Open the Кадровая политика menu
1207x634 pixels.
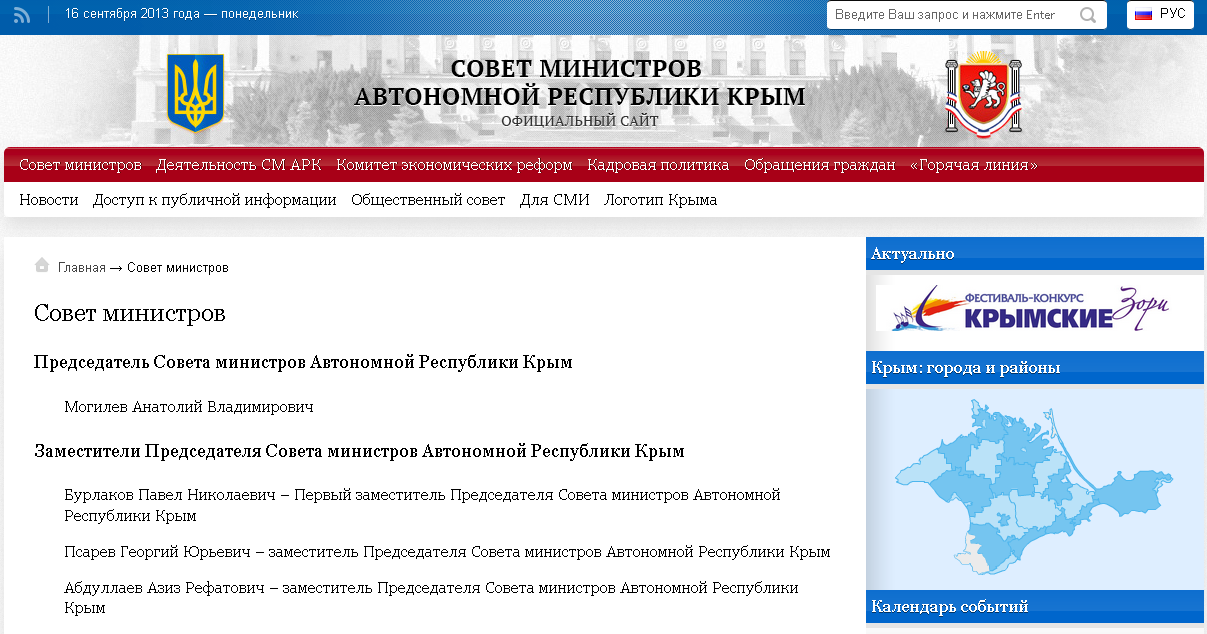point(657,164)
